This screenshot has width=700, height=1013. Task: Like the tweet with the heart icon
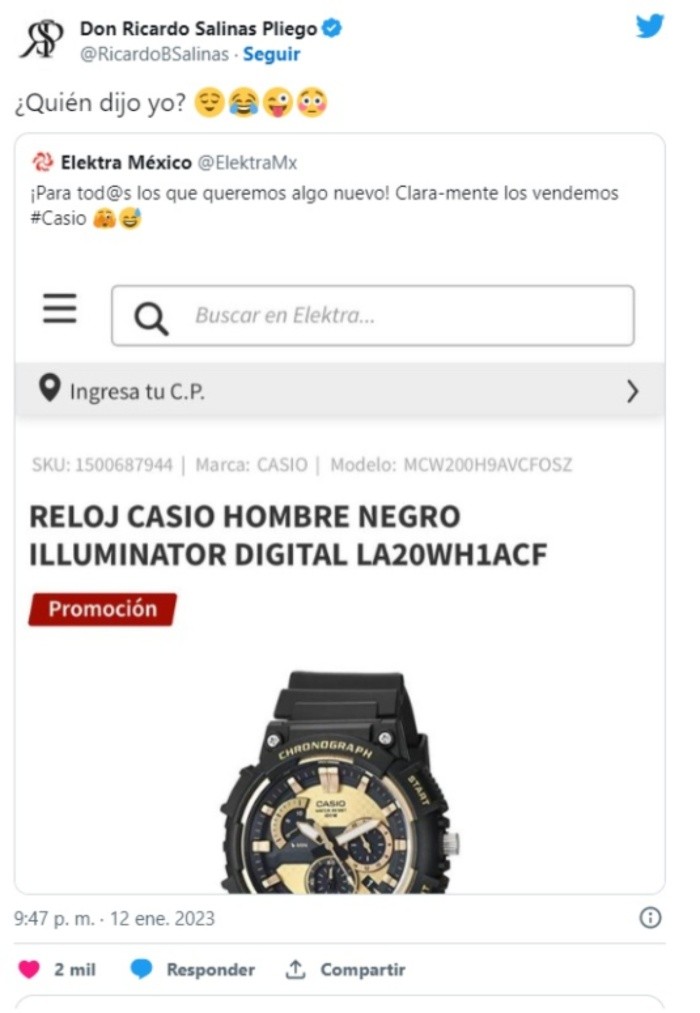pos(29,969)
